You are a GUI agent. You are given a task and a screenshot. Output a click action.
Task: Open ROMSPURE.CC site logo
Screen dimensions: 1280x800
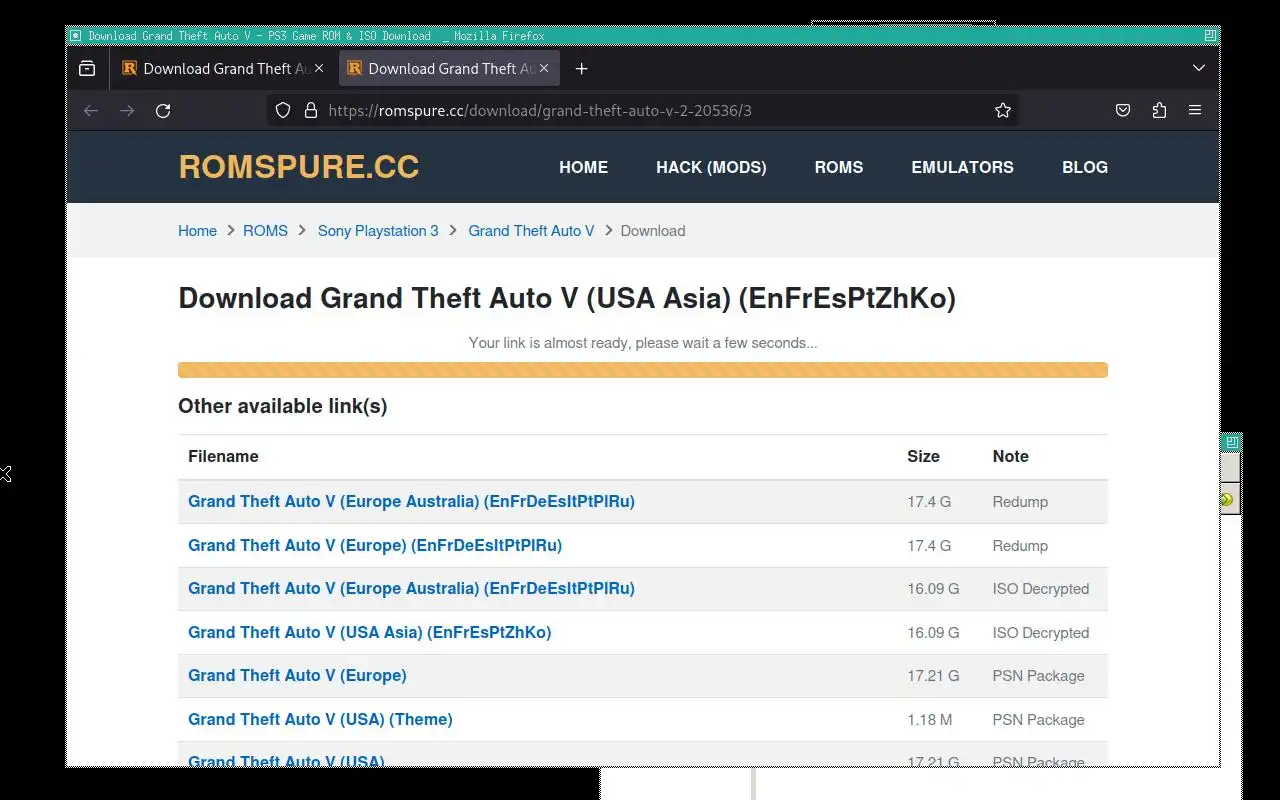pyautogui.click(x=298, y=167)
